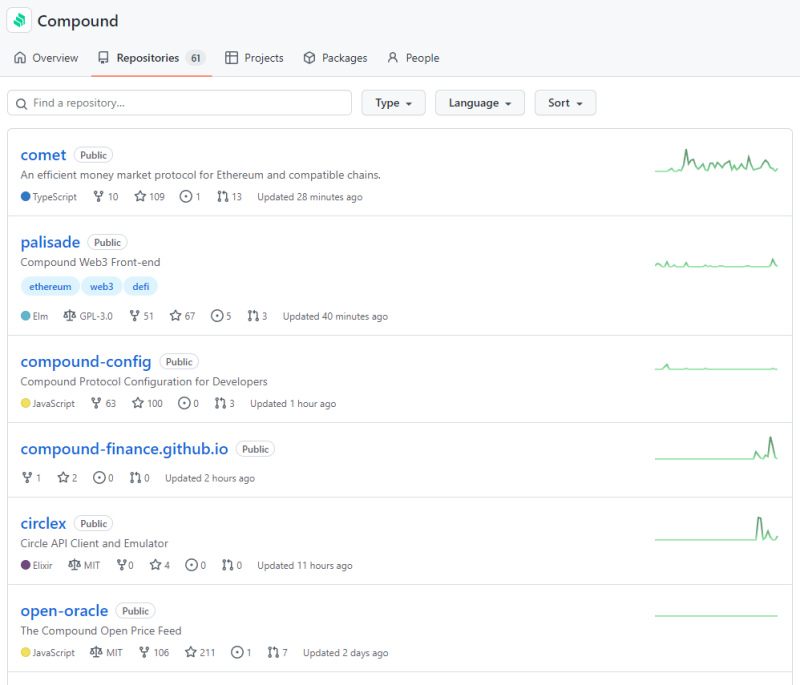
Task: Click open-oracle's issues icon
Action: pos(237,652)
